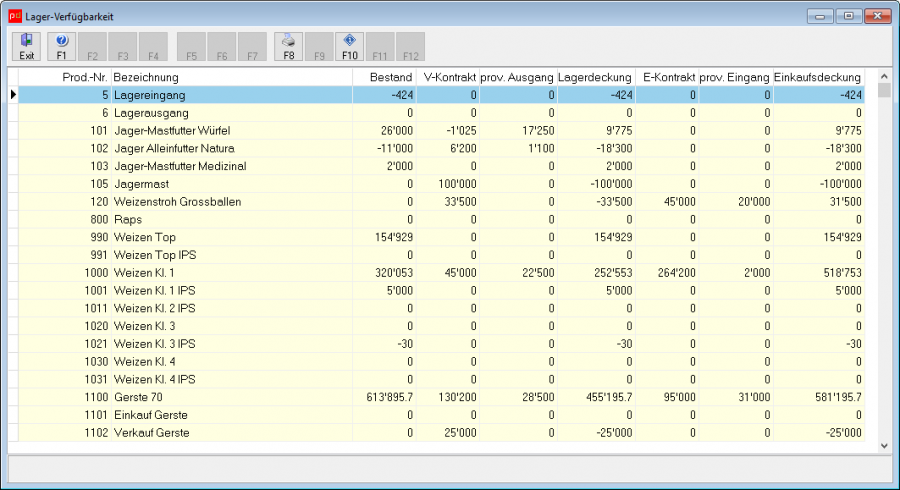Select the Raps row
The image size is (900, 490).
coord(441,219)
